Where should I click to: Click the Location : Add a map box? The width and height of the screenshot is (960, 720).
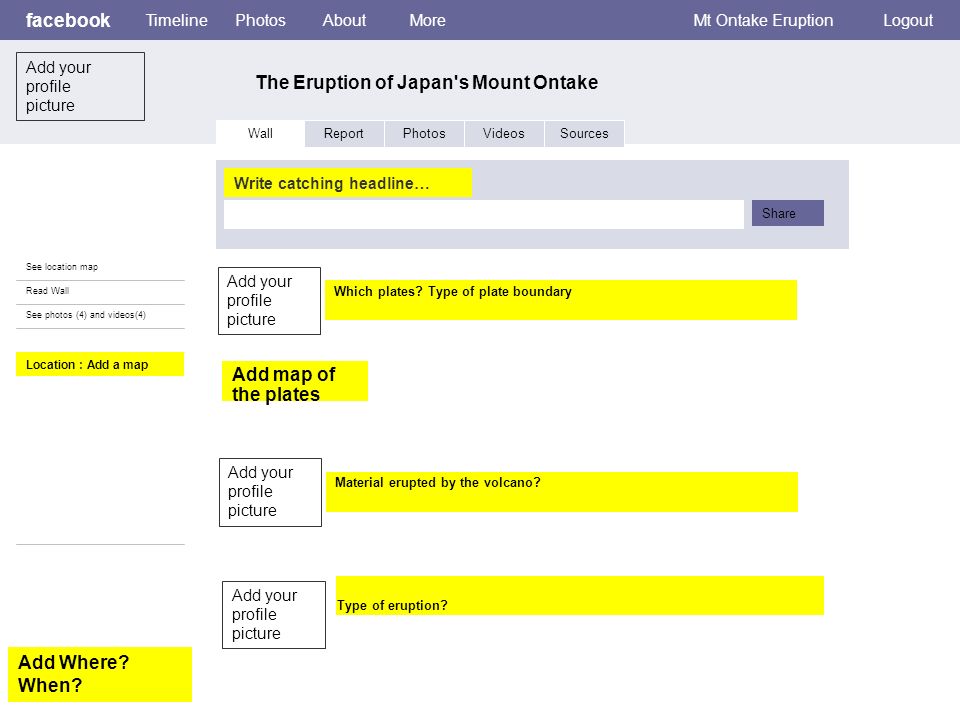pyautogui.click(x=100, y=364)
